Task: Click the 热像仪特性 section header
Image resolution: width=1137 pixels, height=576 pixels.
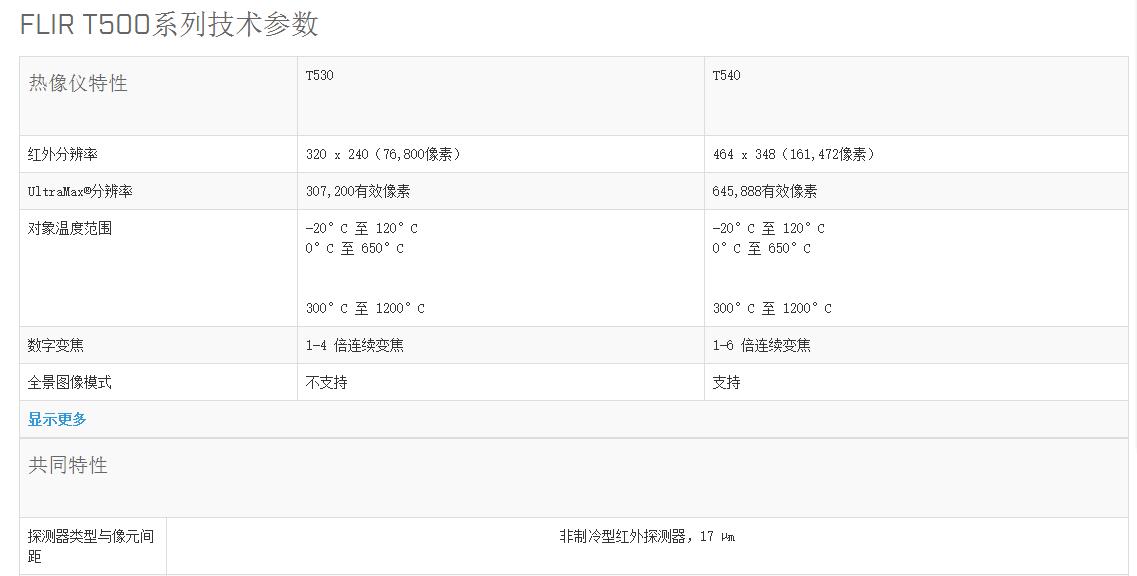Action: [78, 83]
